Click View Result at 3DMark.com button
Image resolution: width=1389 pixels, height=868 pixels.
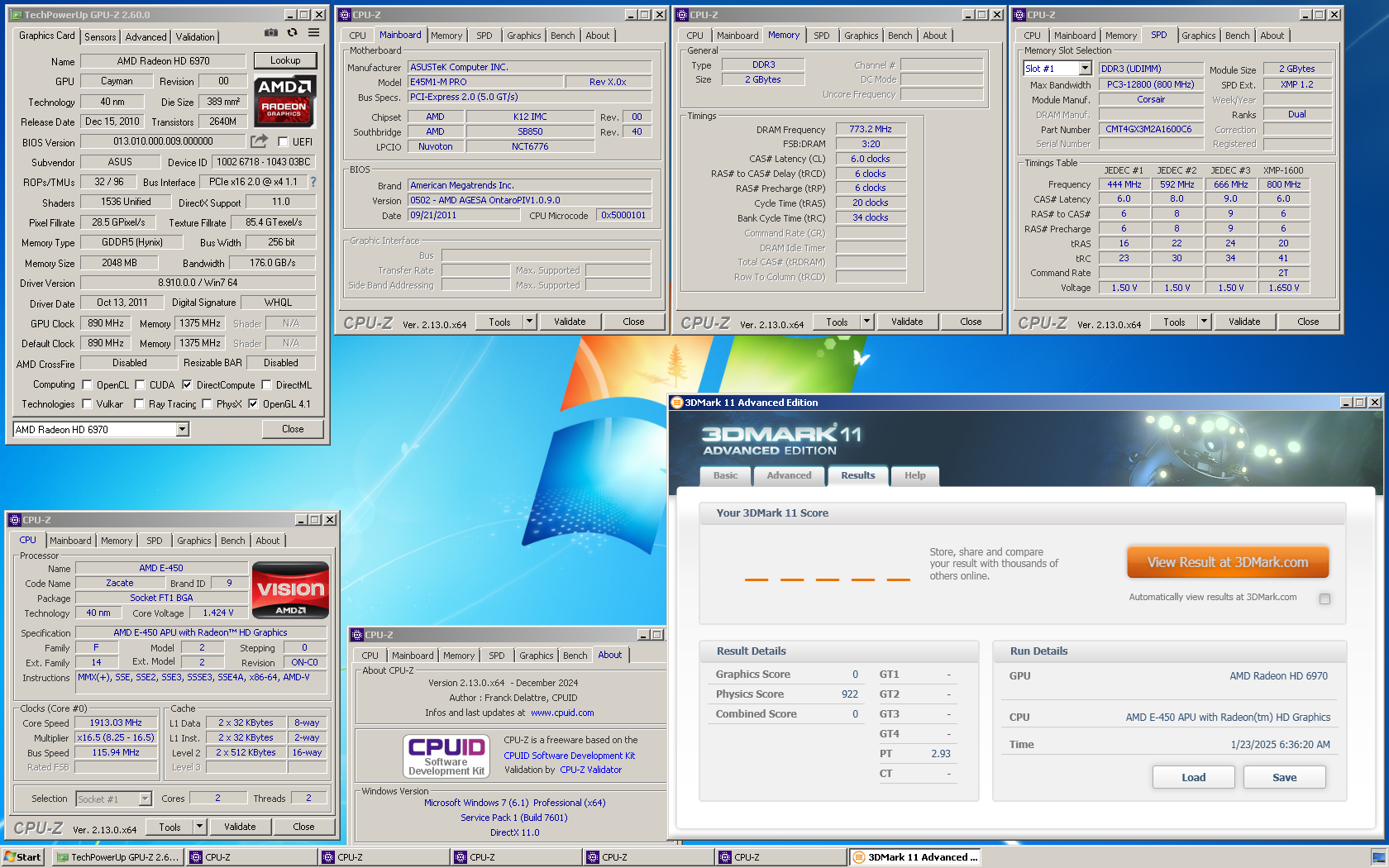click(x=1228, y=562)
